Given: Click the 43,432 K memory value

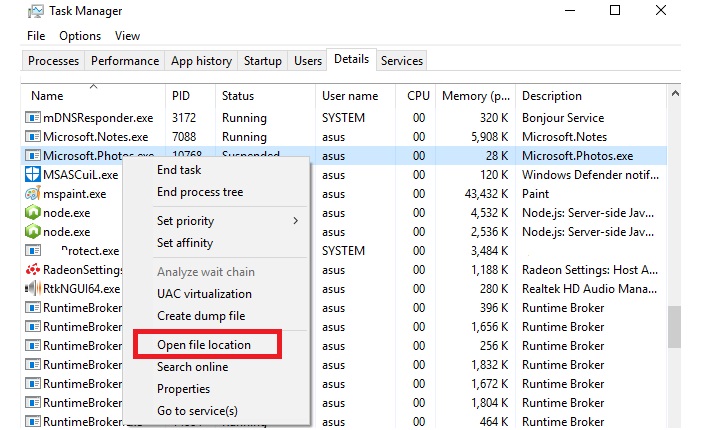Looking at the screenshot, I should click(486, 194).
